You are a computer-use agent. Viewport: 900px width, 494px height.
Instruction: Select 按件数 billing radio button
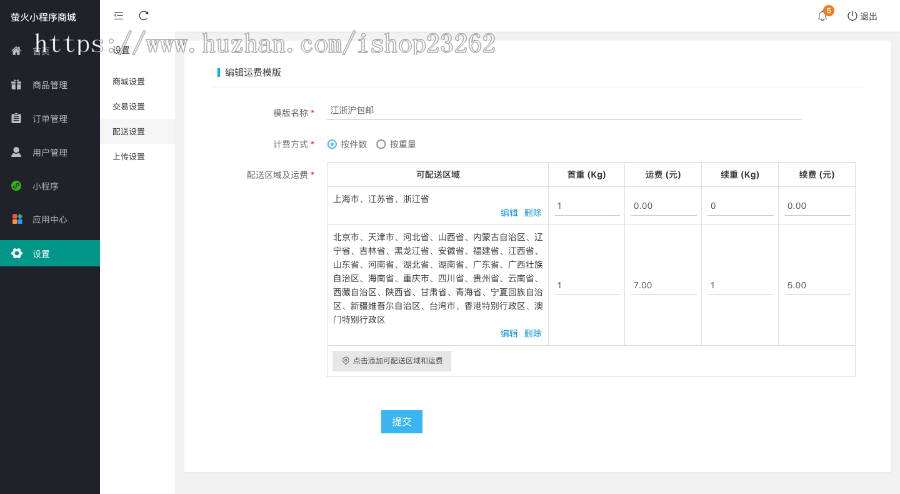332,144
